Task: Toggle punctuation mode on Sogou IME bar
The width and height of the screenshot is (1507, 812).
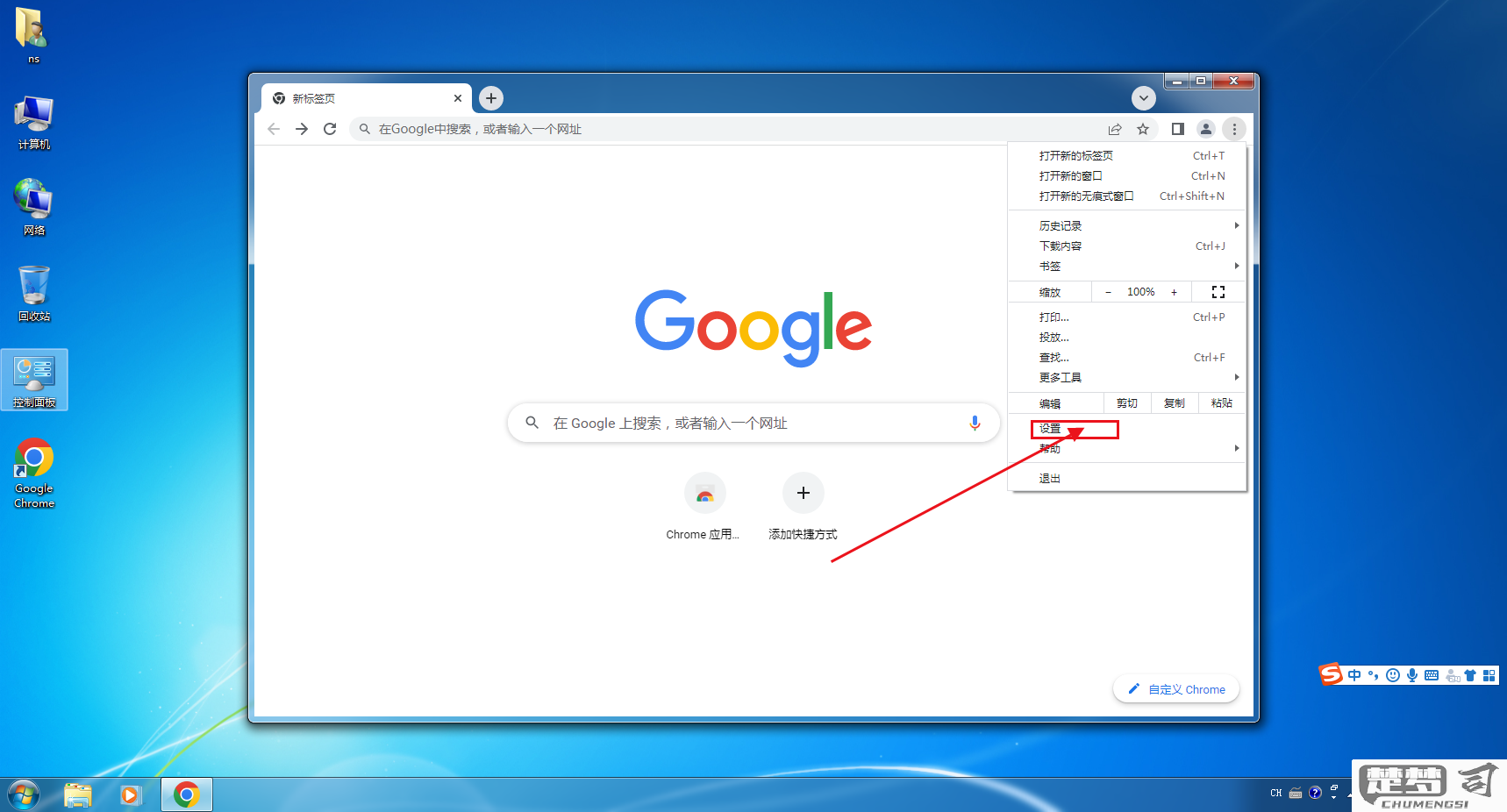Action: tap(1374, 675)
